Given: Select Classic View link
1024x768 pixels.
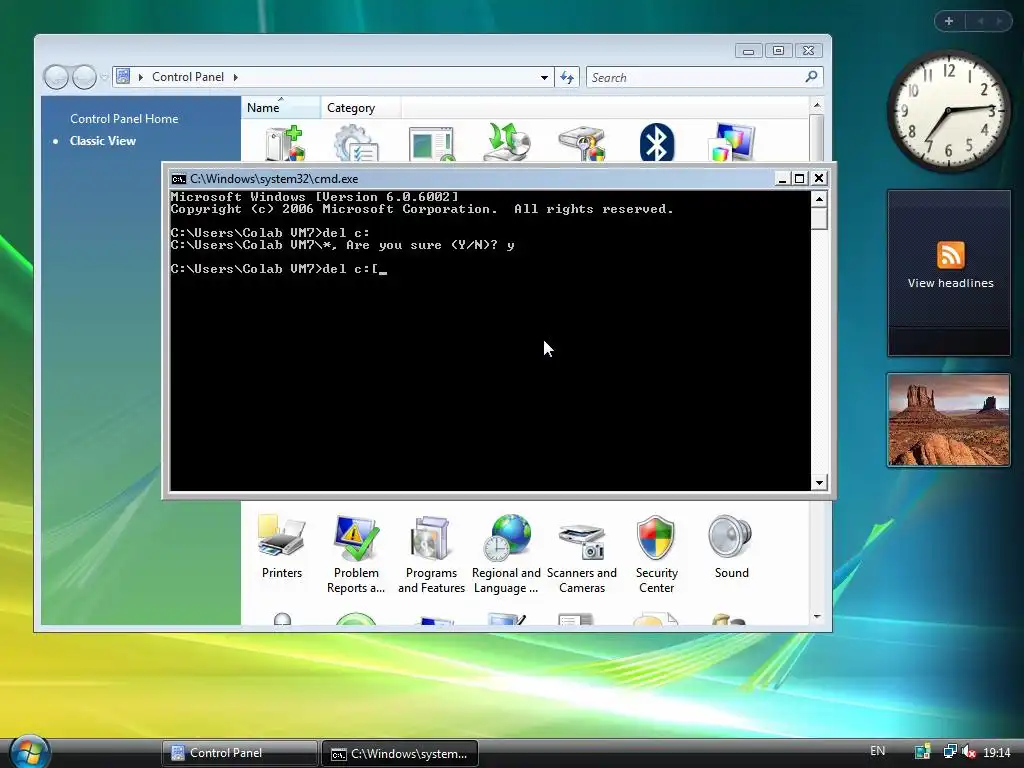Looking at the screenshot, I should coord(103,141).
